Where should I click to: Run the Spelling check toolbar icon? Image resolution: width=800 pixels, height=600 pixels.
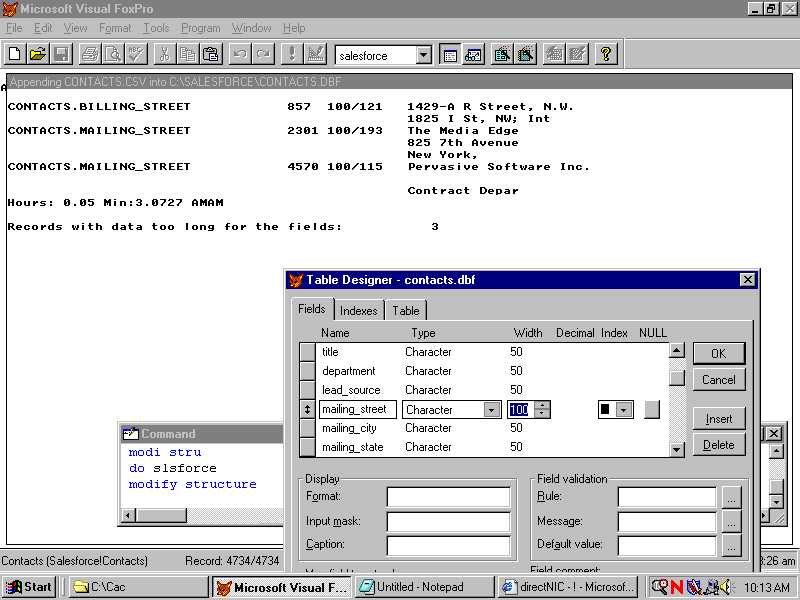(x=136, y=54)
